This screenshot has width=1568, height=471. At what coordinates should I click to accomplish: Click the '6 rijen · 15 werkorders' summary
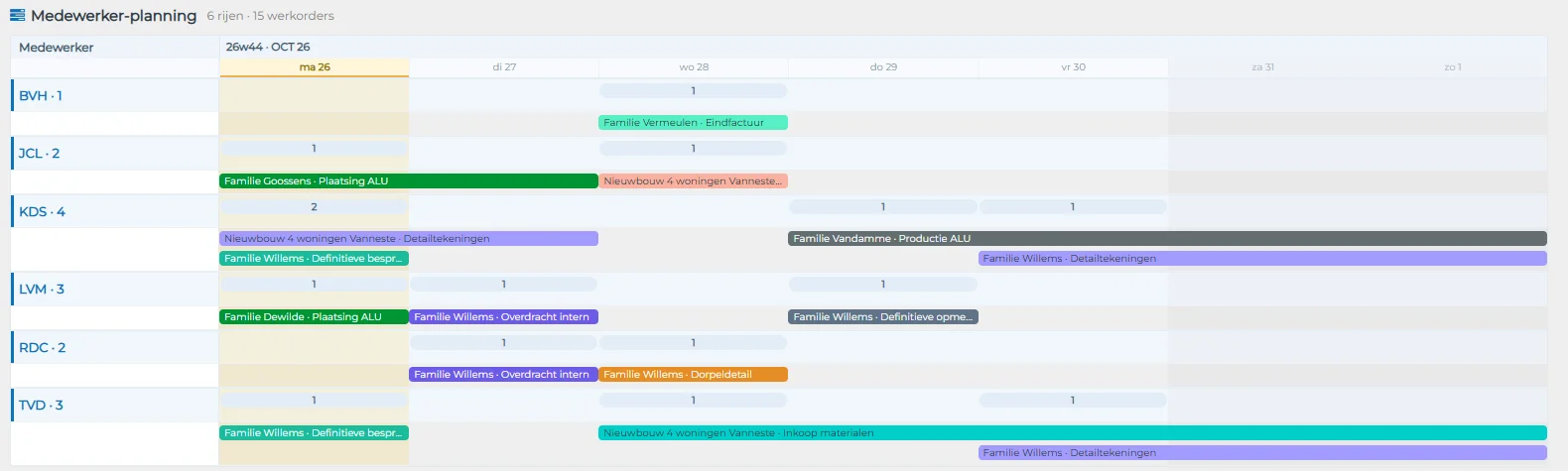(270, 16)
